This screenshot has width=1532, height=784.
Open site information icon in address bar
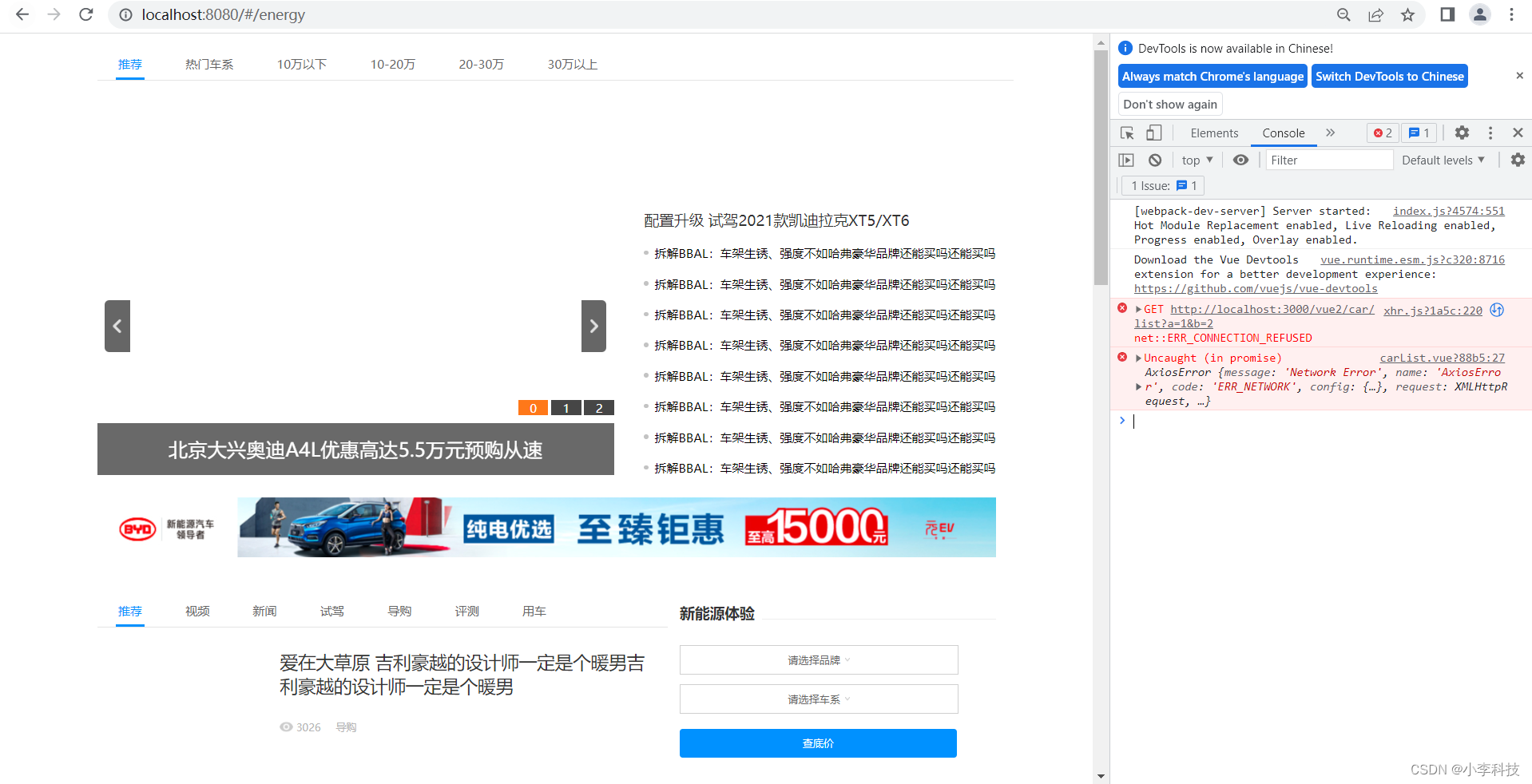(x=125, y=14)
